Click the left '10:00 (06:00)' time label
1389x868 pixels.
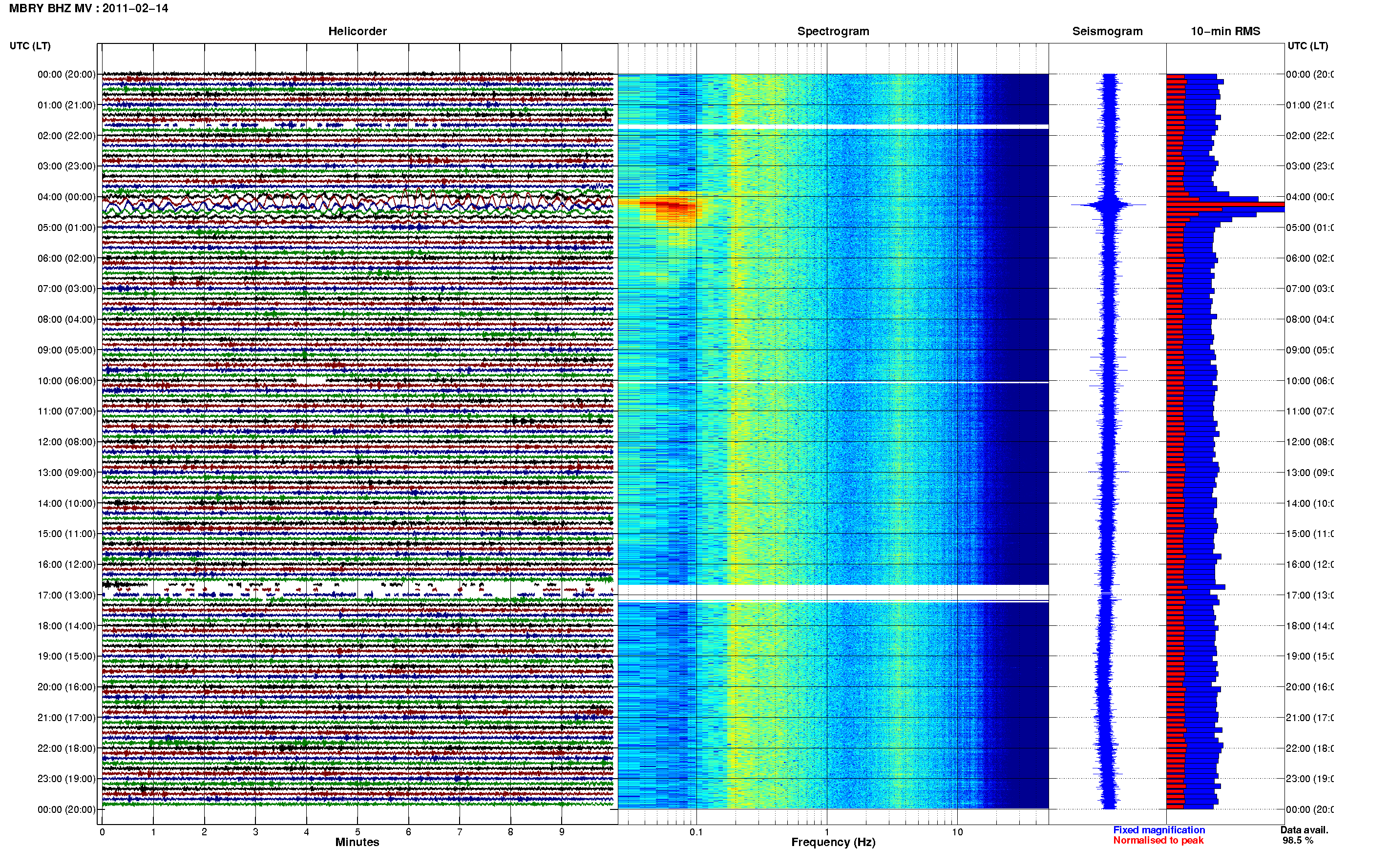[66, 381]
